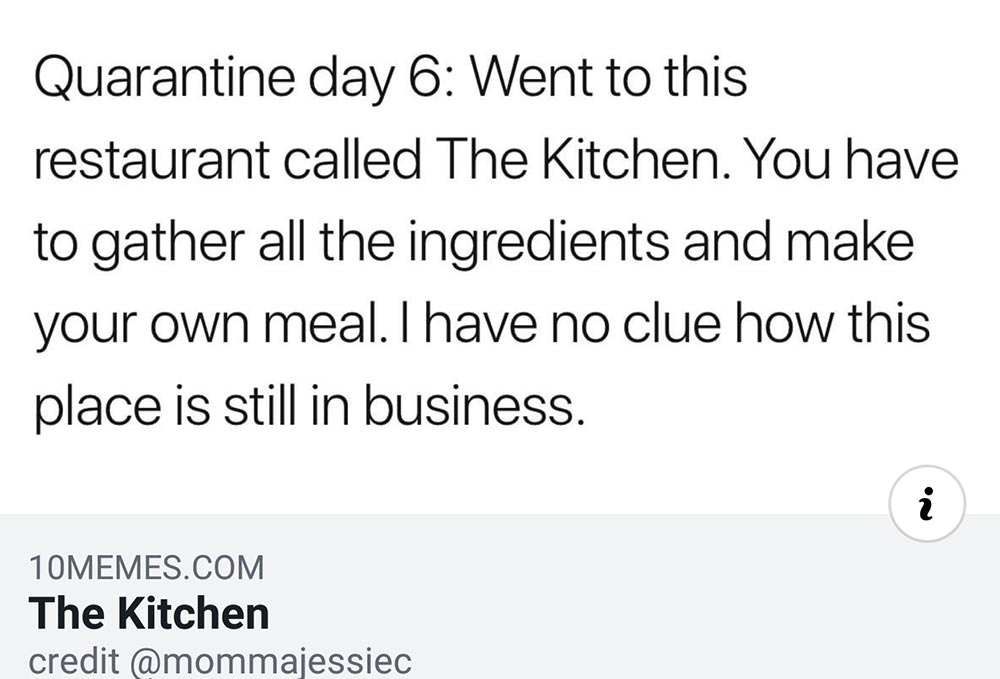Screen dimensions: 1000x679
Task: Click the credit @mommajessiec caption
Action: tap(220, 662)
